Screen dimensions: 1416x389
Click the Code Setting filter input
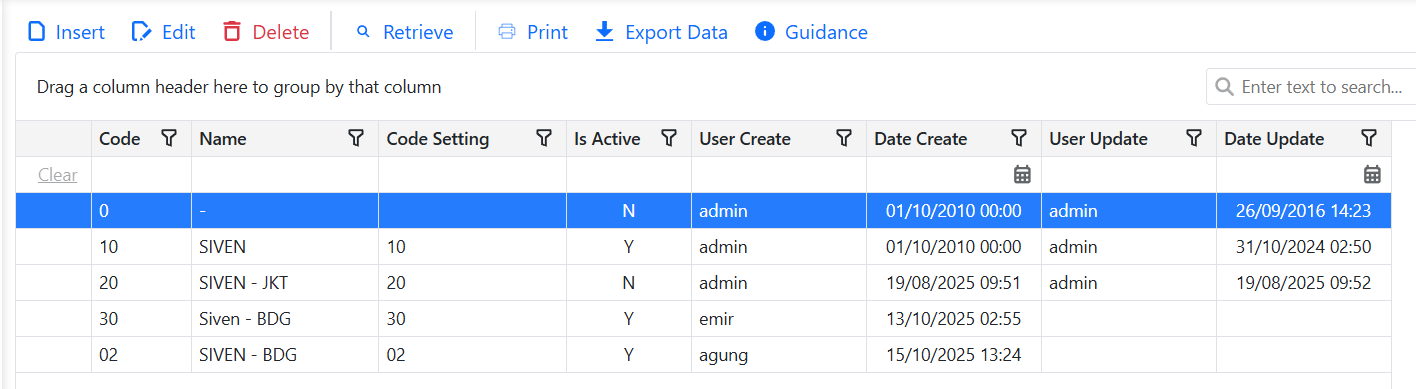coord(472,175)
